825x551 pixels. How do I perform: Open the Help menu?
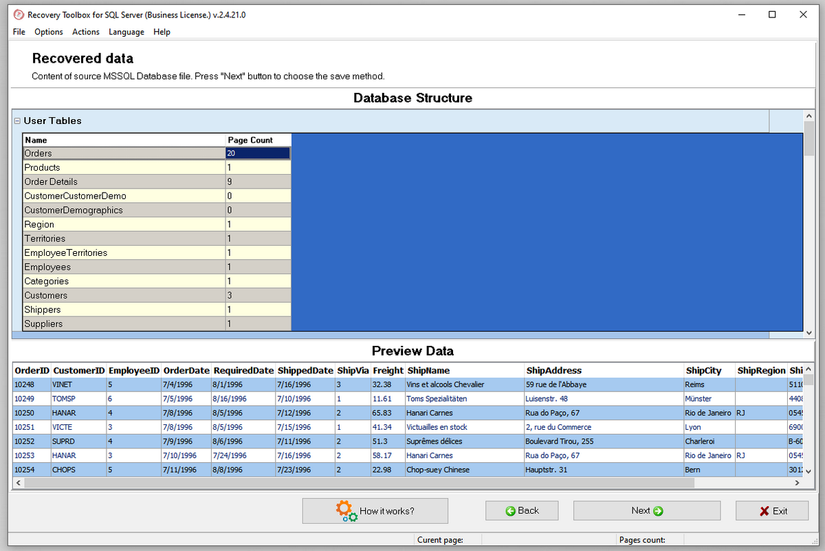(x=162, y=32)
